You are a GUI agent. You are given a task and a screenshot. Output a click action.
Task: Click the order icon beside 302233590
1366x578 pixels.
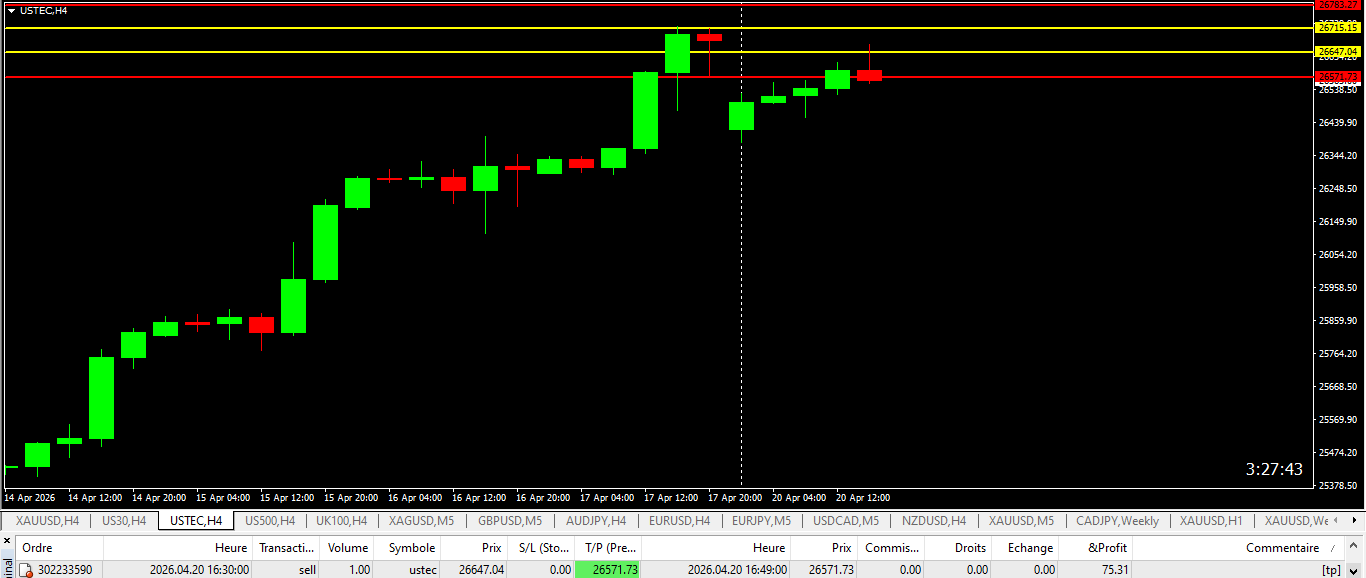coord(27,570)
